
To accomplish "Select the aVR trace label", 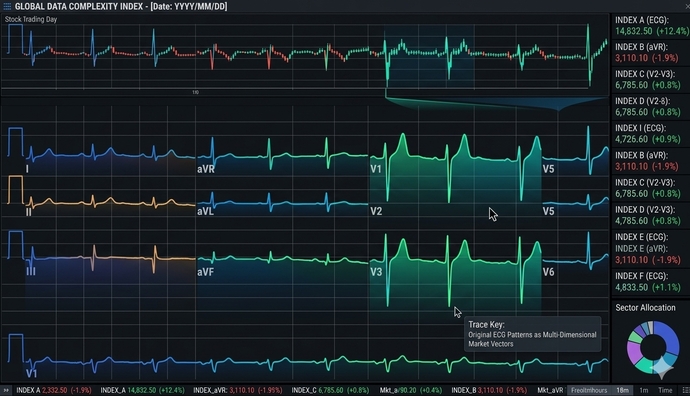I will coord(206,169).
